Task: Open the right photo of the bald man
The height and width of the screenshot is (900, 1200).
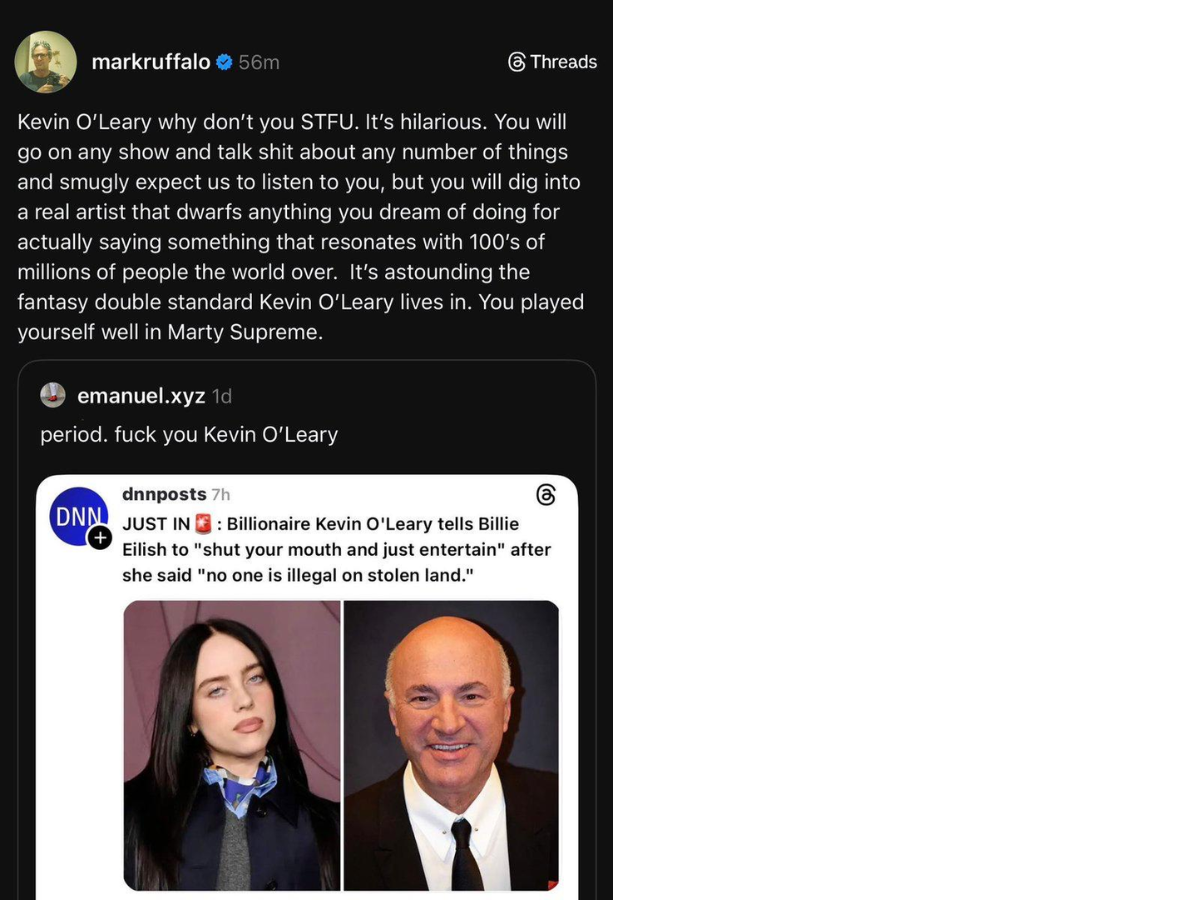Action: [x=451, y=745]
